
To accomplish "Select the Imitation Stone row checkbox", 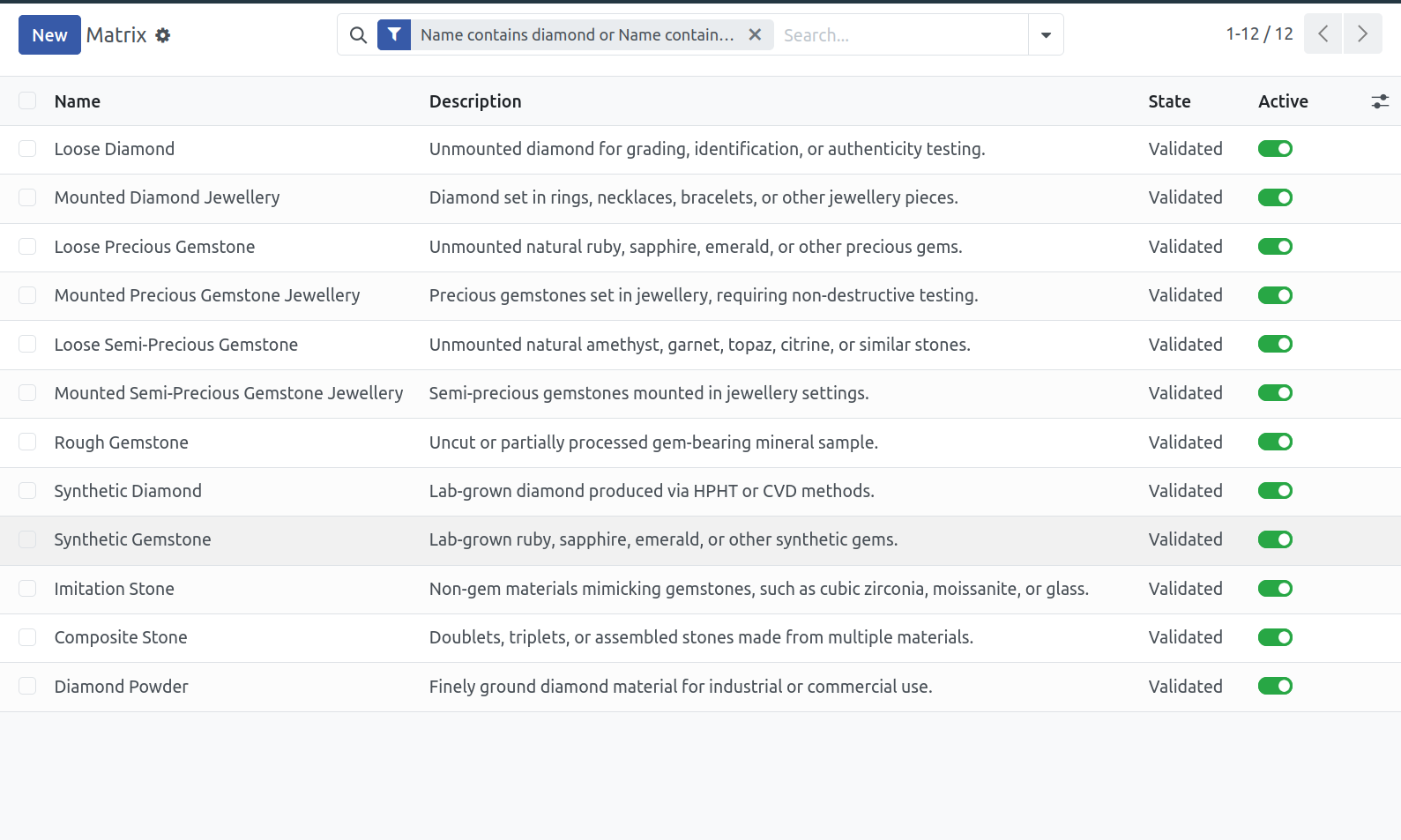I will 27,588.
